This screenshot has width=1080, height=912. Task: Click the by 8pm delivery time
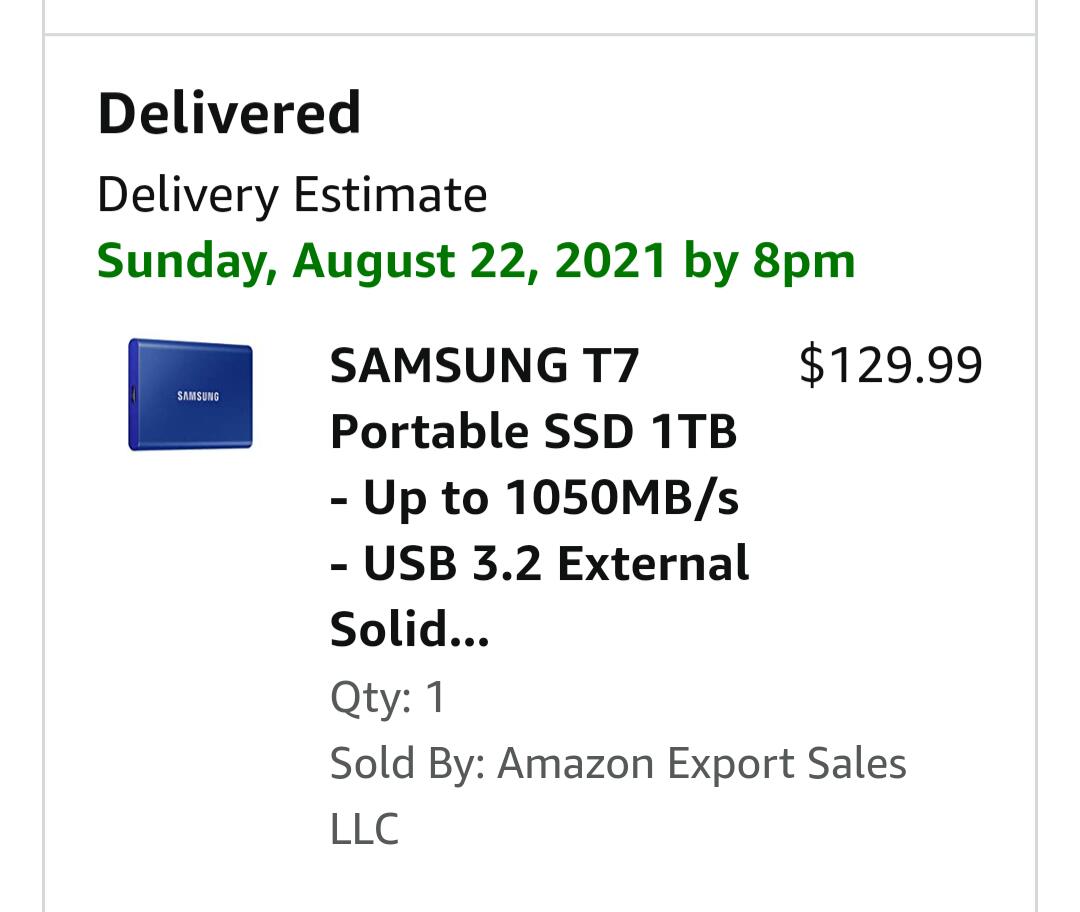(x=769, y=262)
